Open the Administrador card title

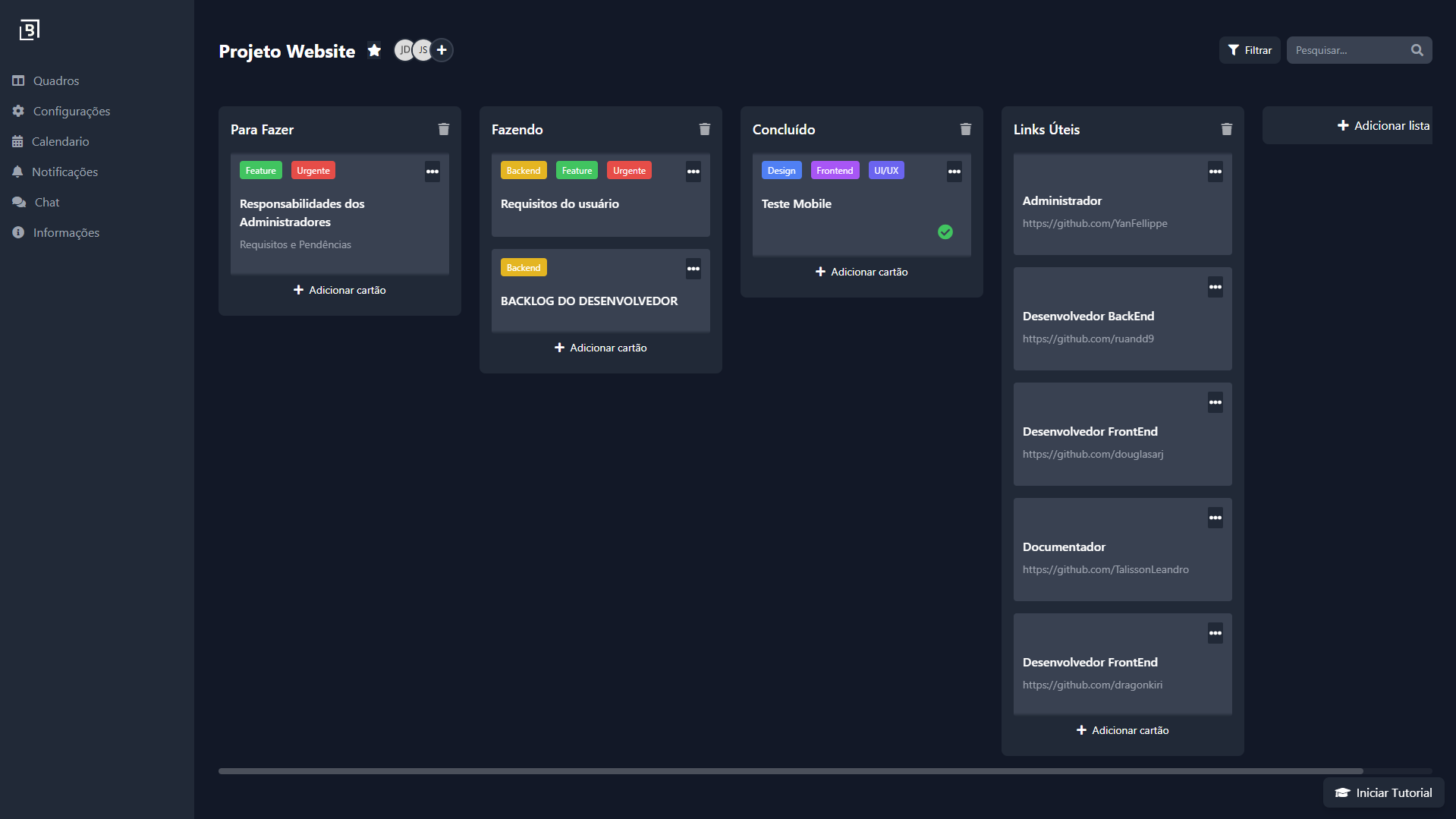point(1061,200)
